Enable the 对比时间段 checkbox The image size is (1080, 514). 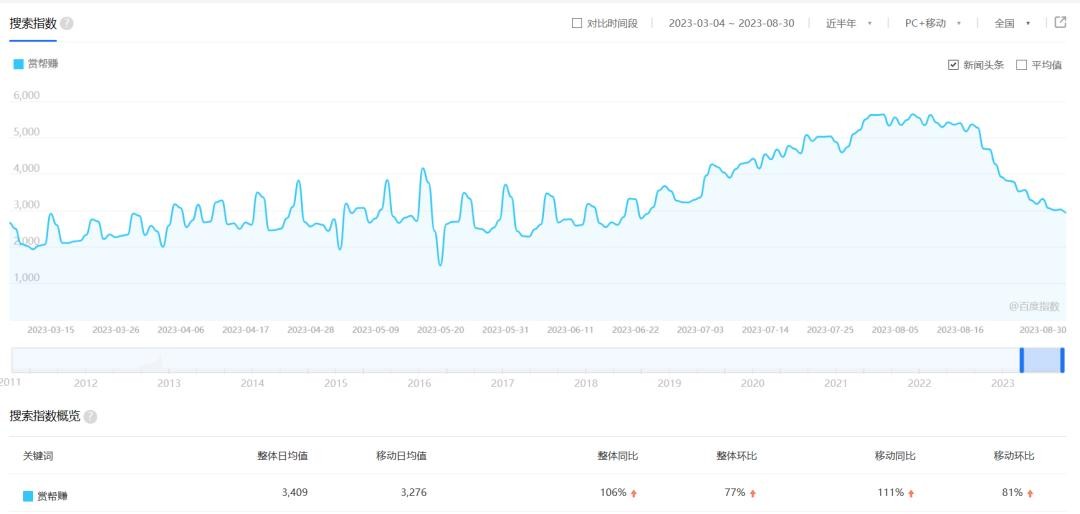pos(577,23)
